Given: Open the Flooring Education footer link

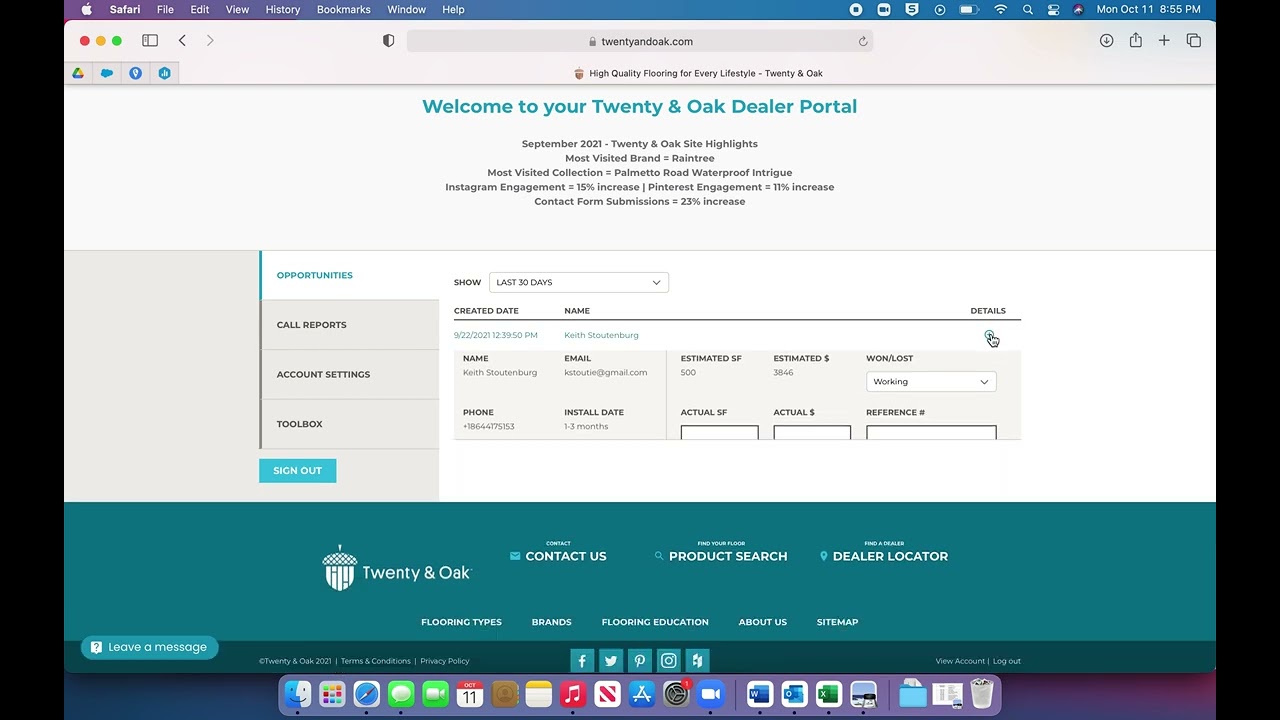Looking at the screenshot, I should click(655, 622).
